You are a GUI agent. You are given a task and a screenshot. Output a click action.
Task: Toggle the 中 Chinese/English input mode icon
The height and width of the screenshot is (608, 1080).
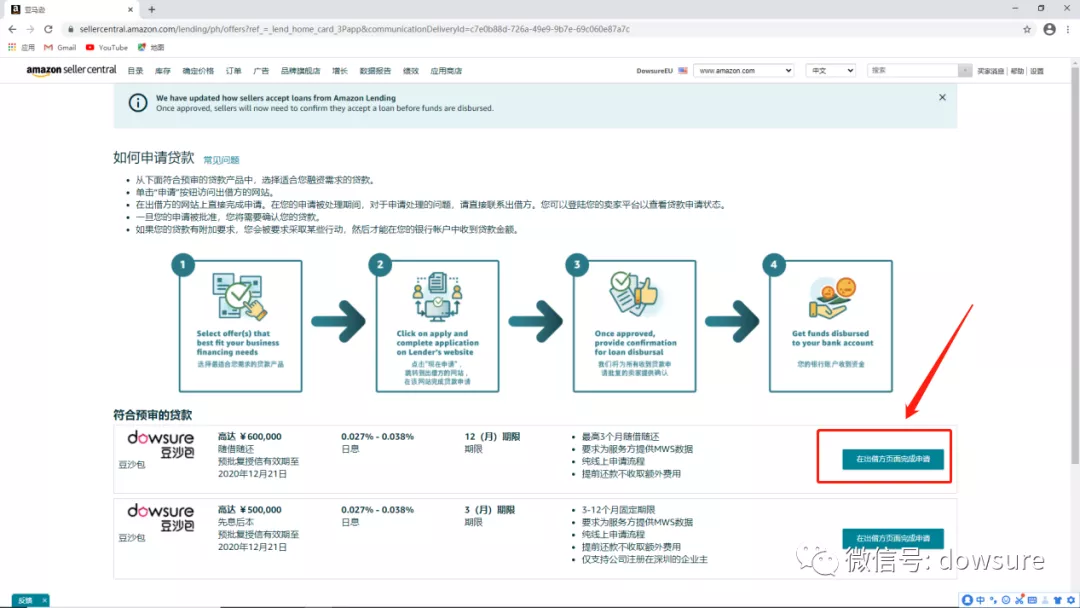coord(980,600)
